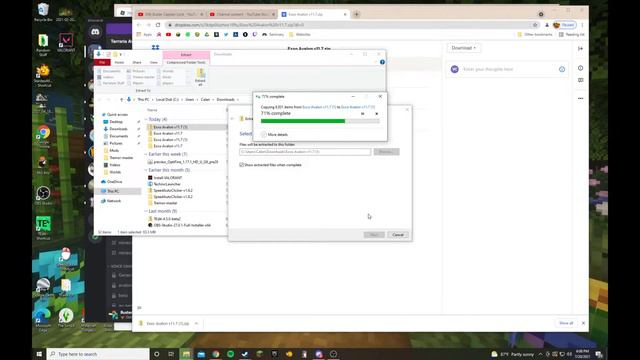Click Show all downloads link
Viewport: 640px width, 360px height.
(566, 323)
